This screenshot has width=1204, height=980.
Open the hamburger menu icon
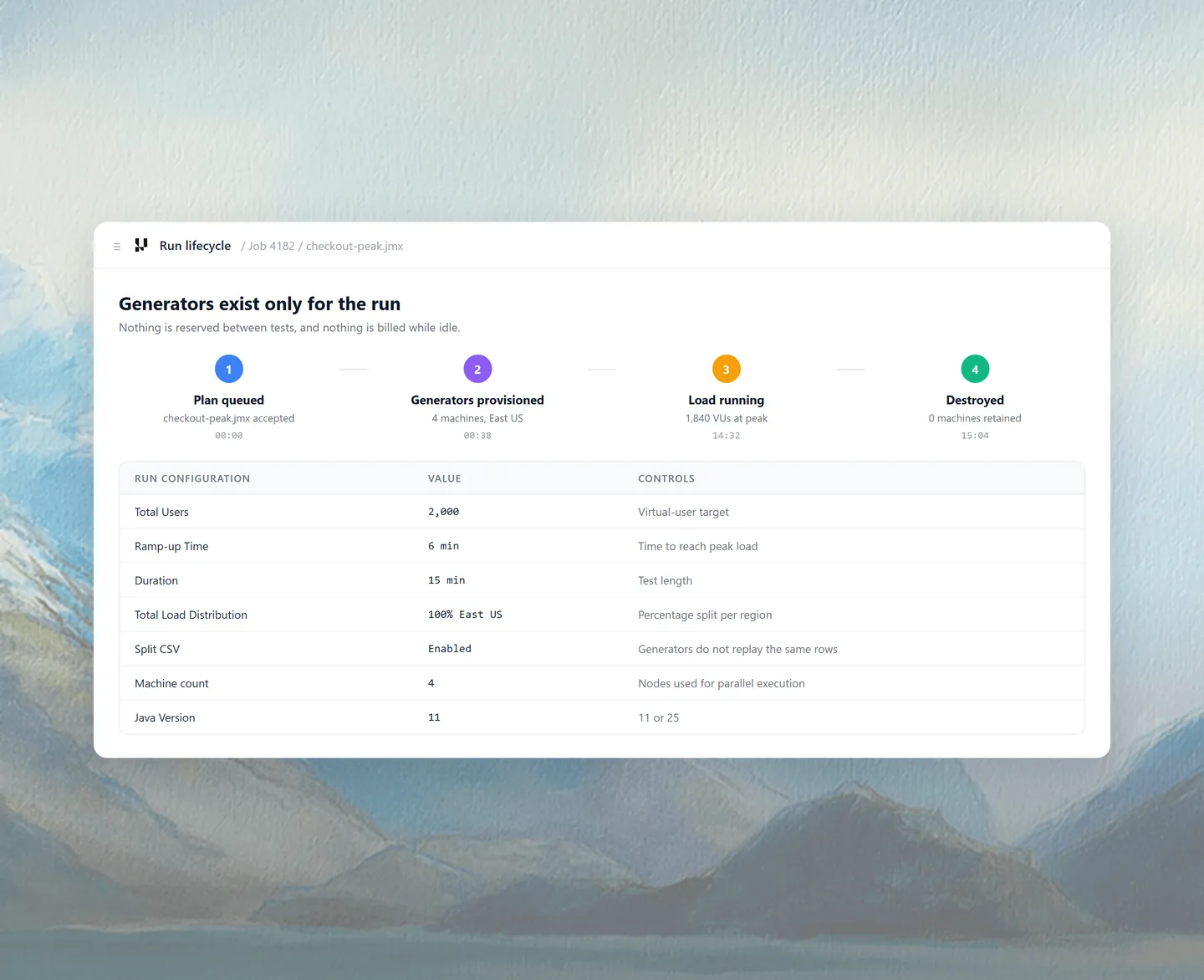pyautogui.click(x=117, y=247)
